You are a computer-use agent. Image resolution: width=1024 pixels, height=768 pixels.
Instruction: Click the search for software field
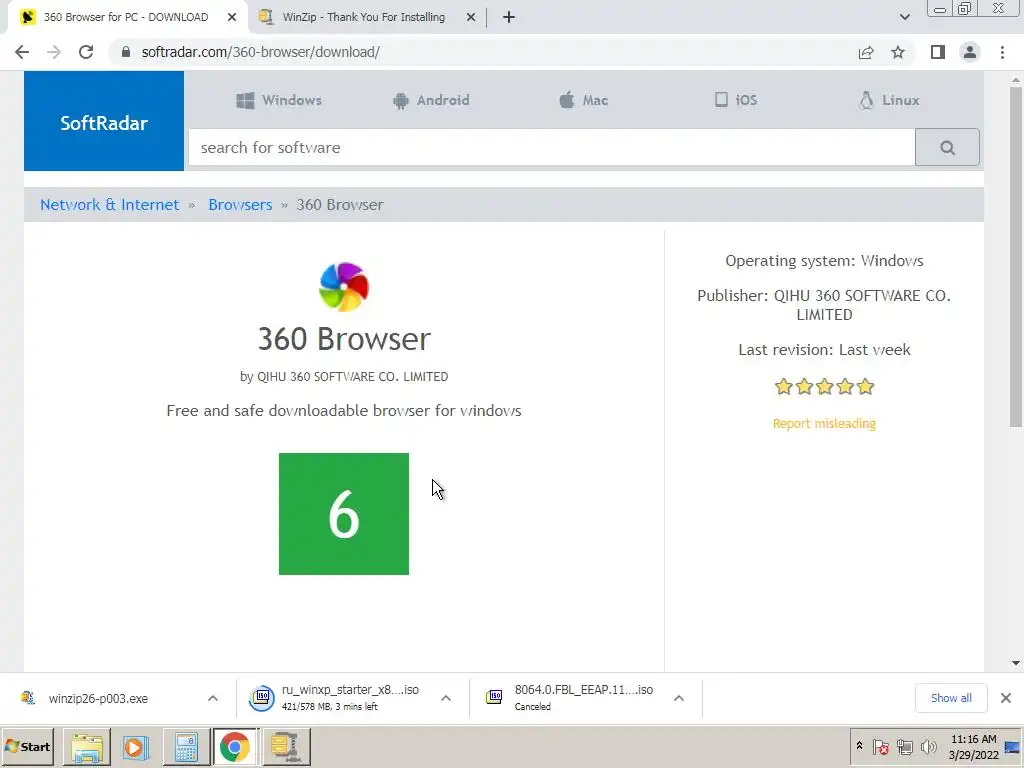pyautogui.click(x=552, y=148)
